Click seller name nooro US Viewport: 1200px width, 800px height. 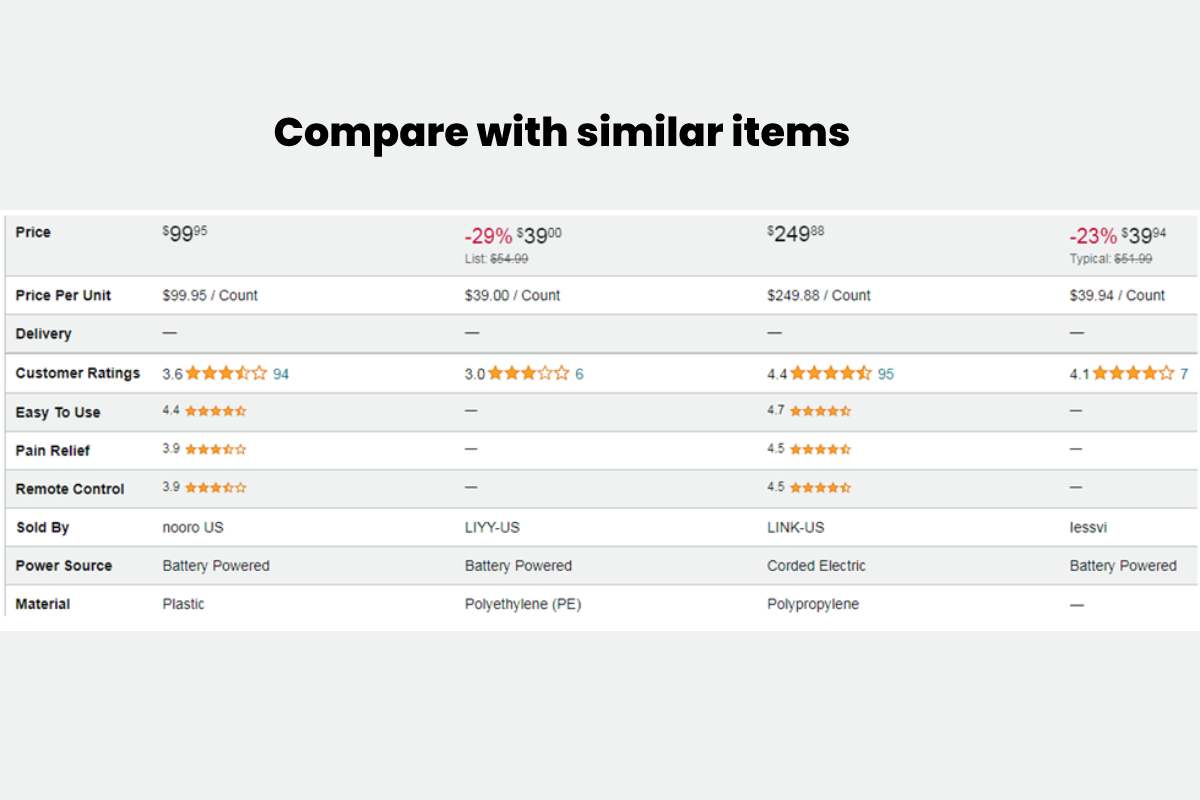[x=195, y=527]
